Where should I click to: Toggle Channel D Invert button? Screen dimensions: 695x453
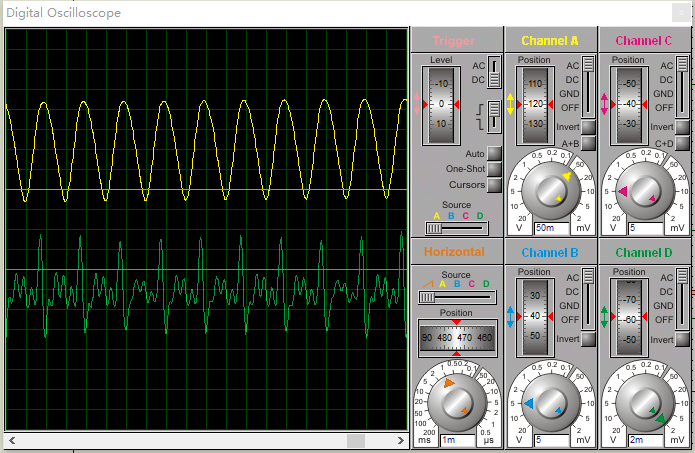coord(682,339)
